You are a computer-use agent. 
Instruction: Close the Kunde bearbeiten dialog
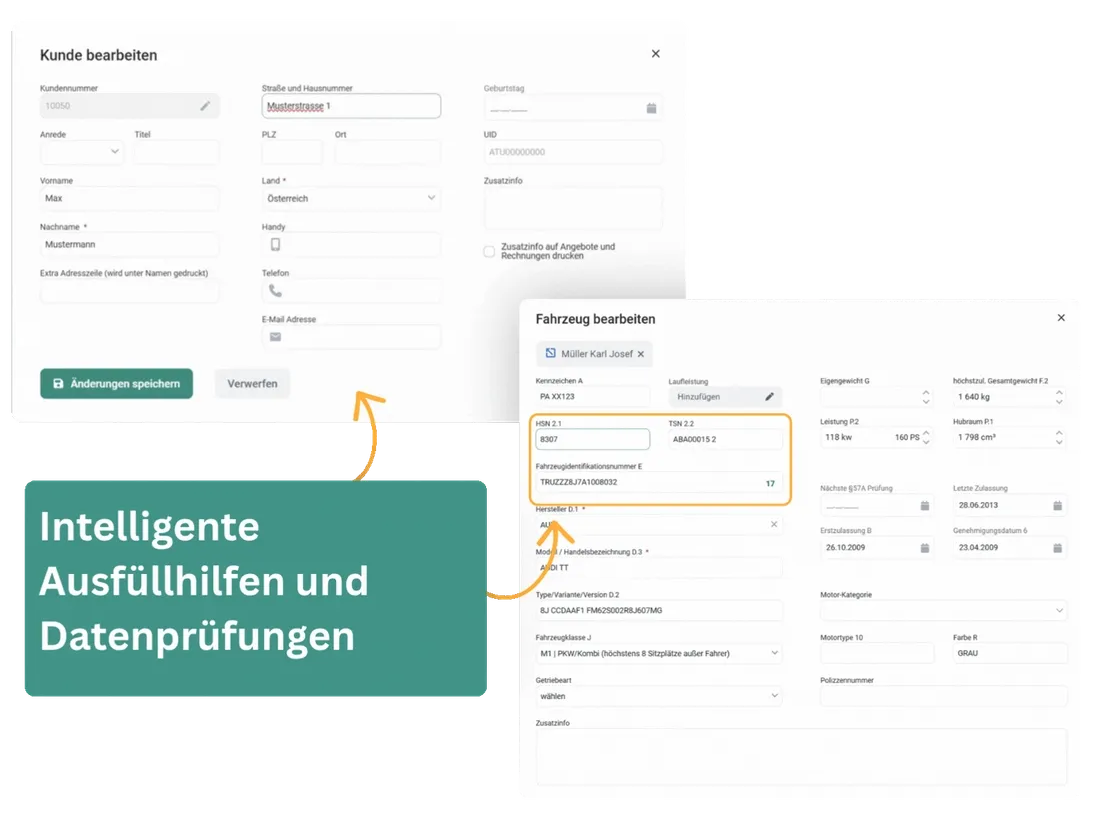point(655,54)
